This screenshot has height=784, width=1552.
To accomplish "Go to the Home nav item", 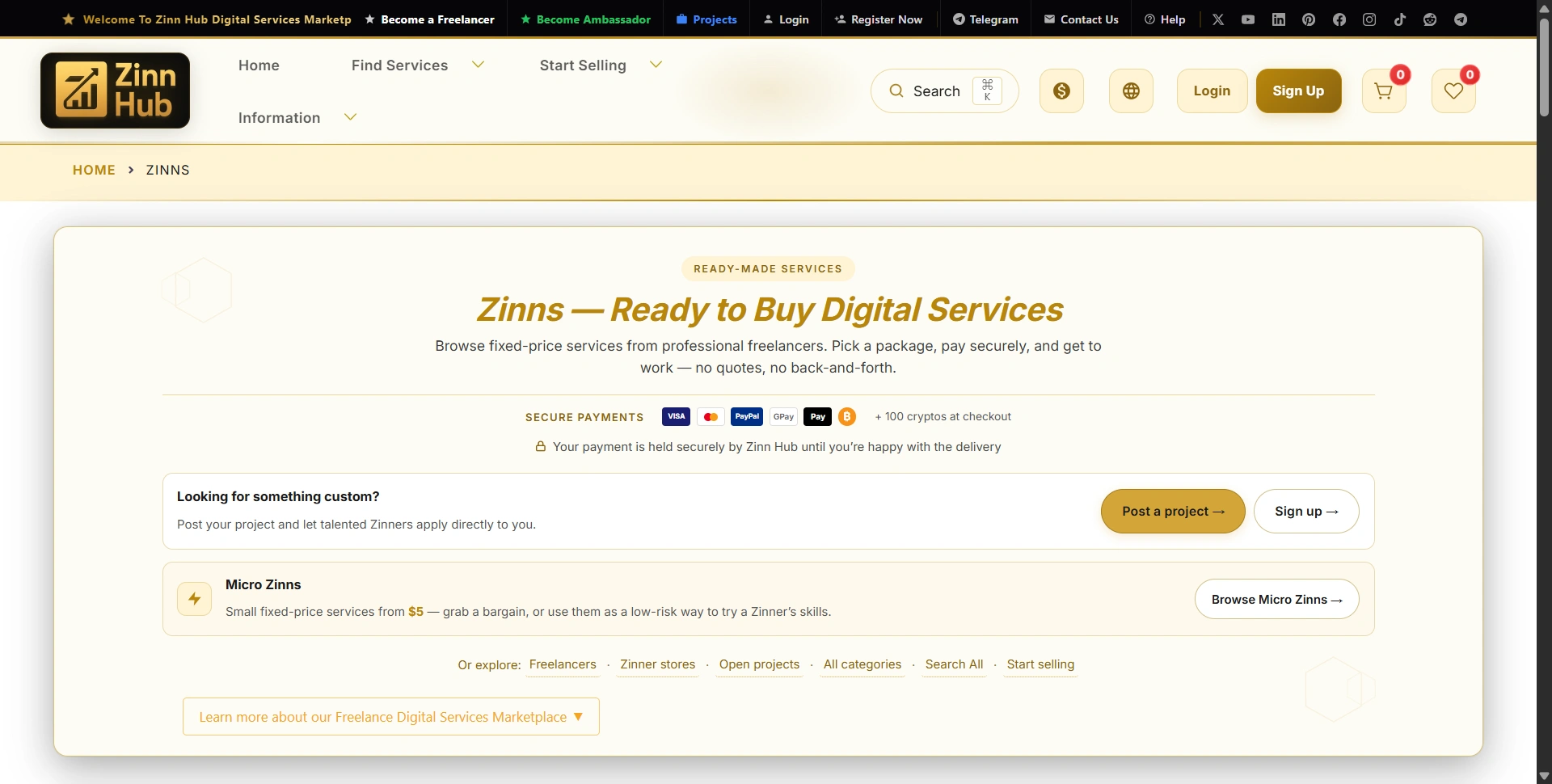I will click(259, 65).
